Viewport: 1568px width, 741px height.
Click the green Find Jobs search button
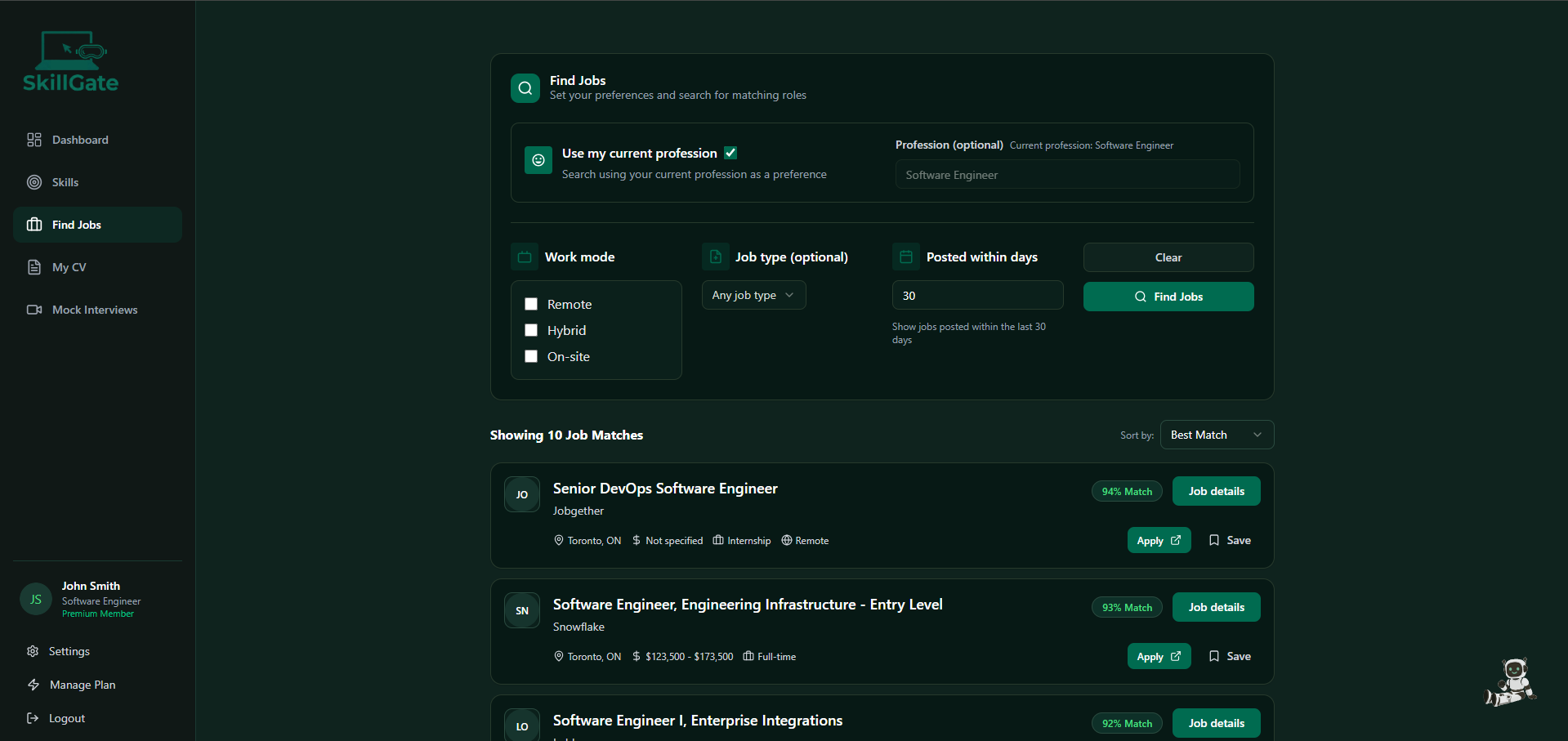1168,297
